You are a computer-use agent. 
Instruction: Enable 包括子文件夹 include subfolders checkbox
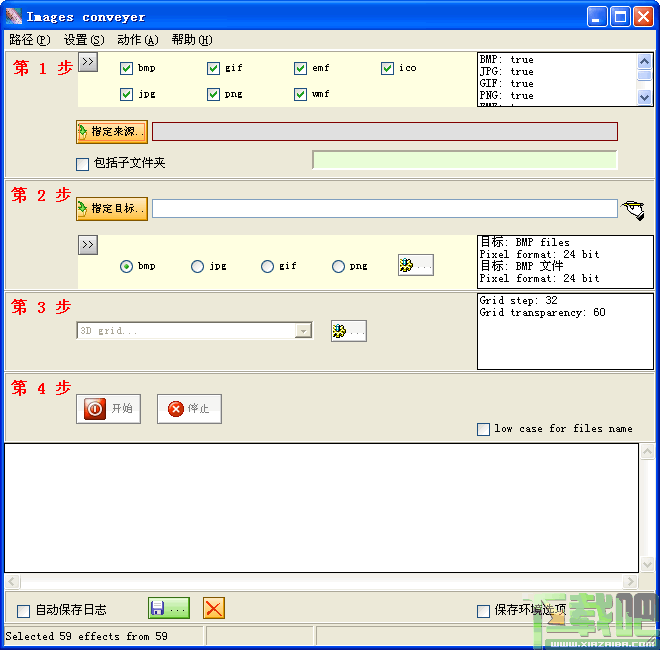(82, 164)
